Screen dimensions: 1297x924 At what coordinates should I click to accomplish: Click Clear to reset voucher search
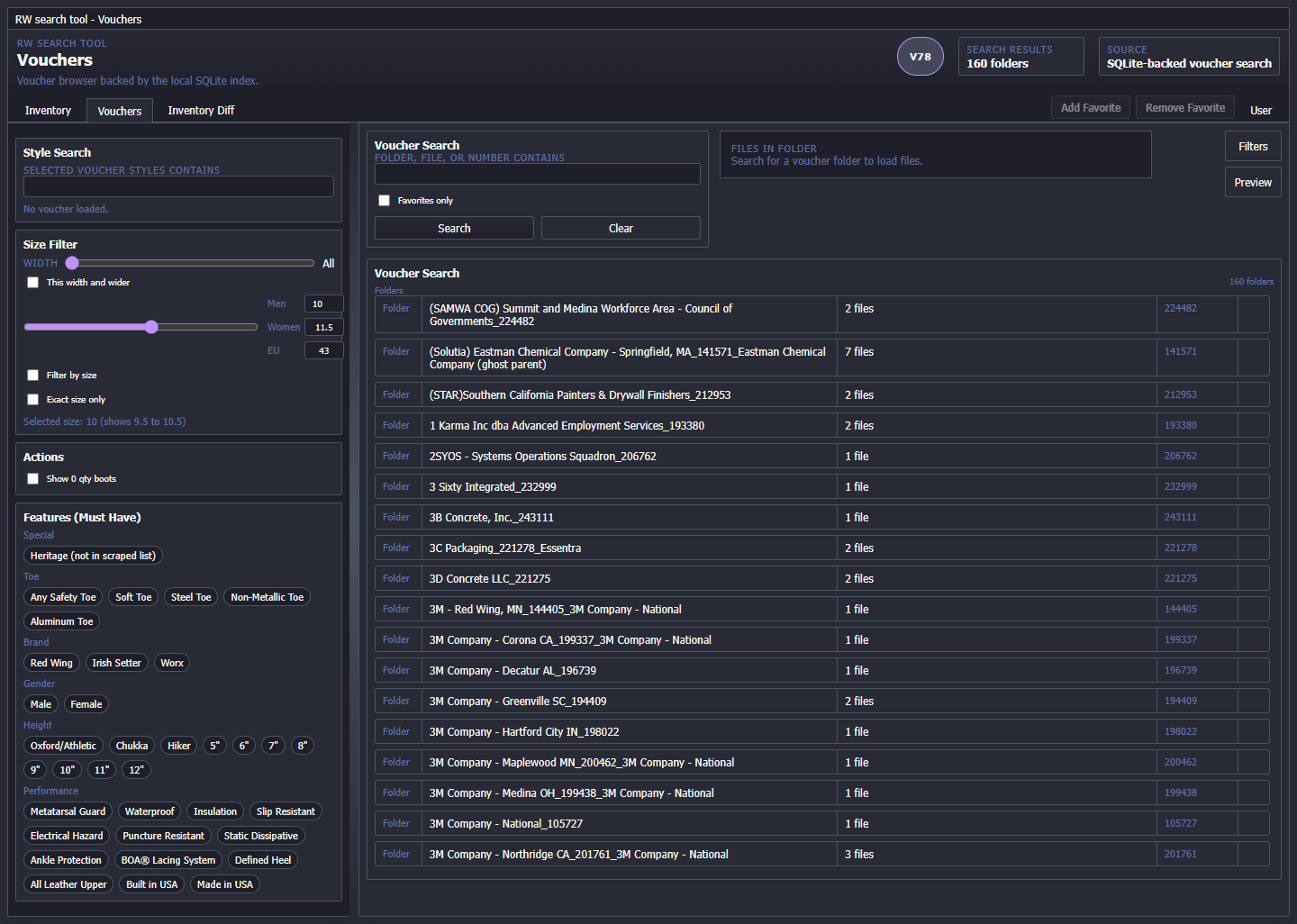click(x=621, y=229)
